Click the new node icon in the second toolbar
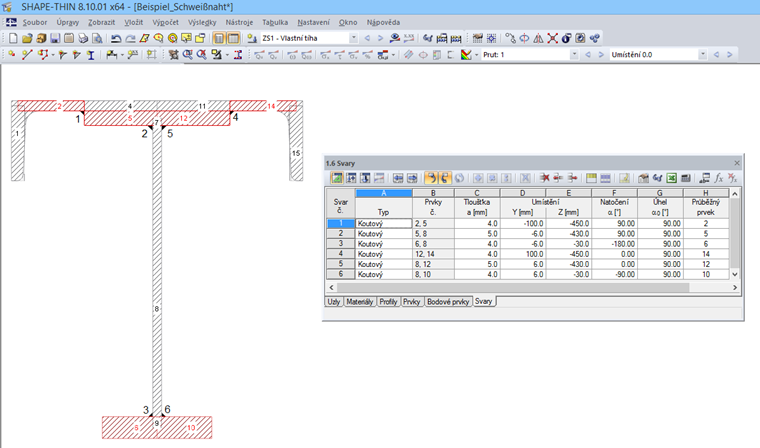 12,55
